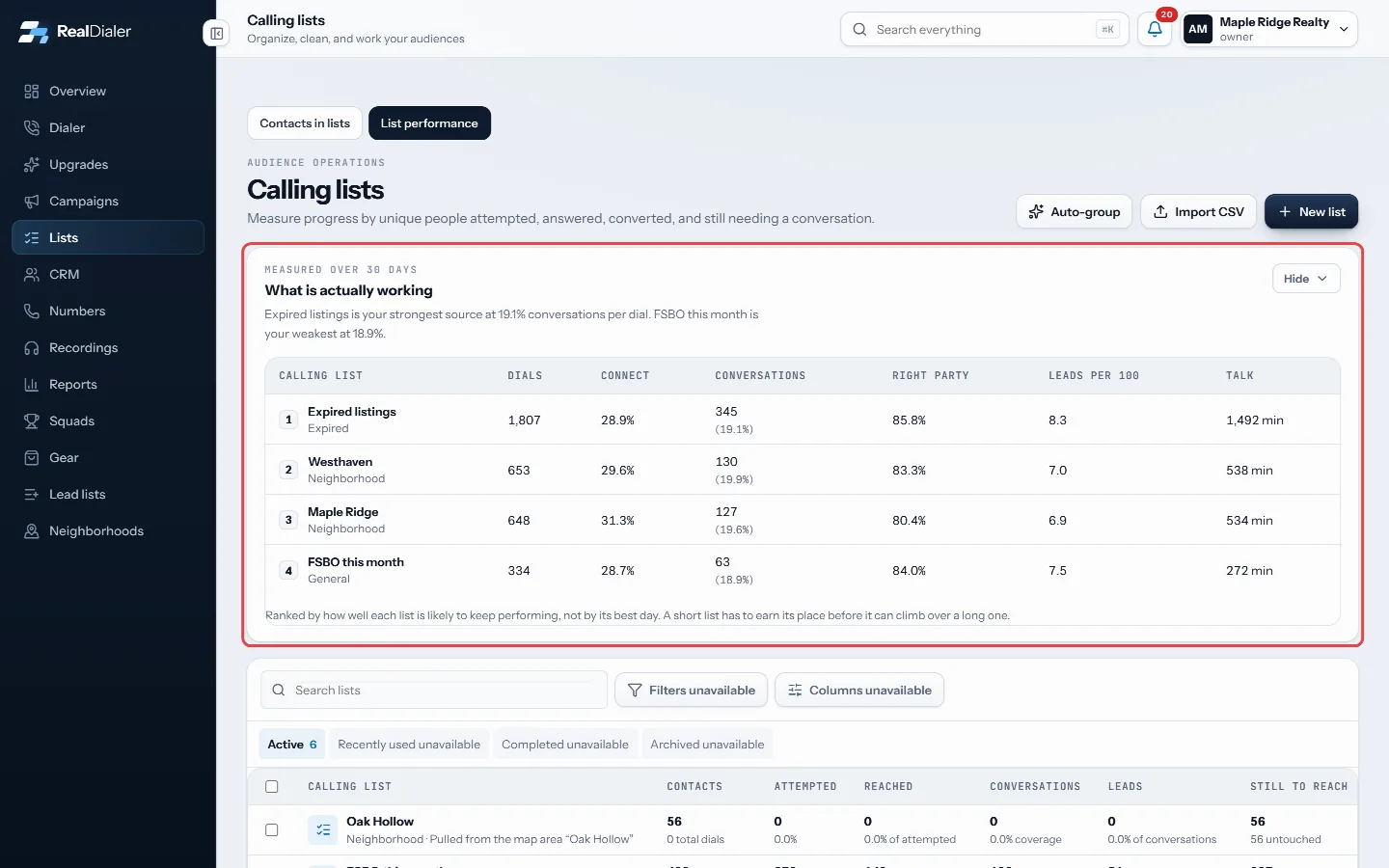Open Recordings headphone item in sidebar
Image resolution: width=1389 pixels, height=868 pixels.
[108, 347]
